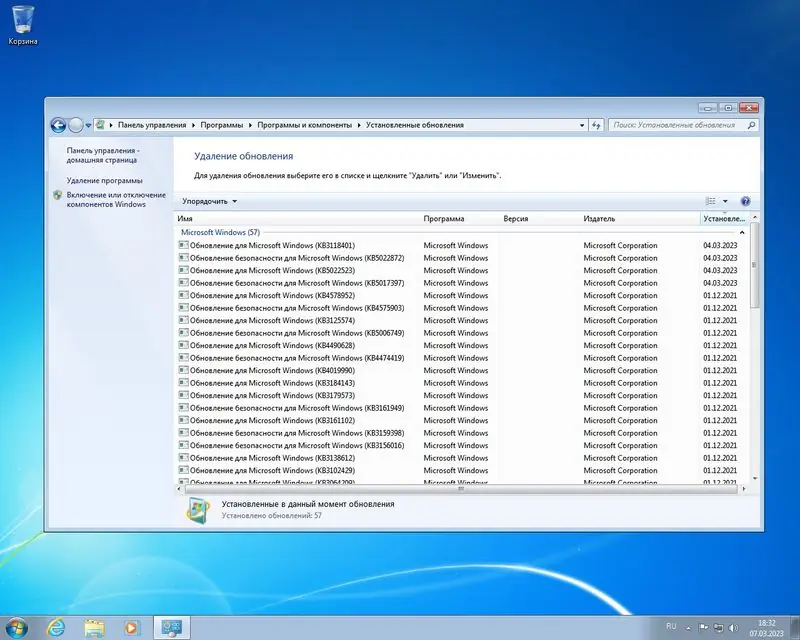Click Установленные обновления breadcrumb segment
This screenshot has height=640, width=800.
click(x=415, y=125)
